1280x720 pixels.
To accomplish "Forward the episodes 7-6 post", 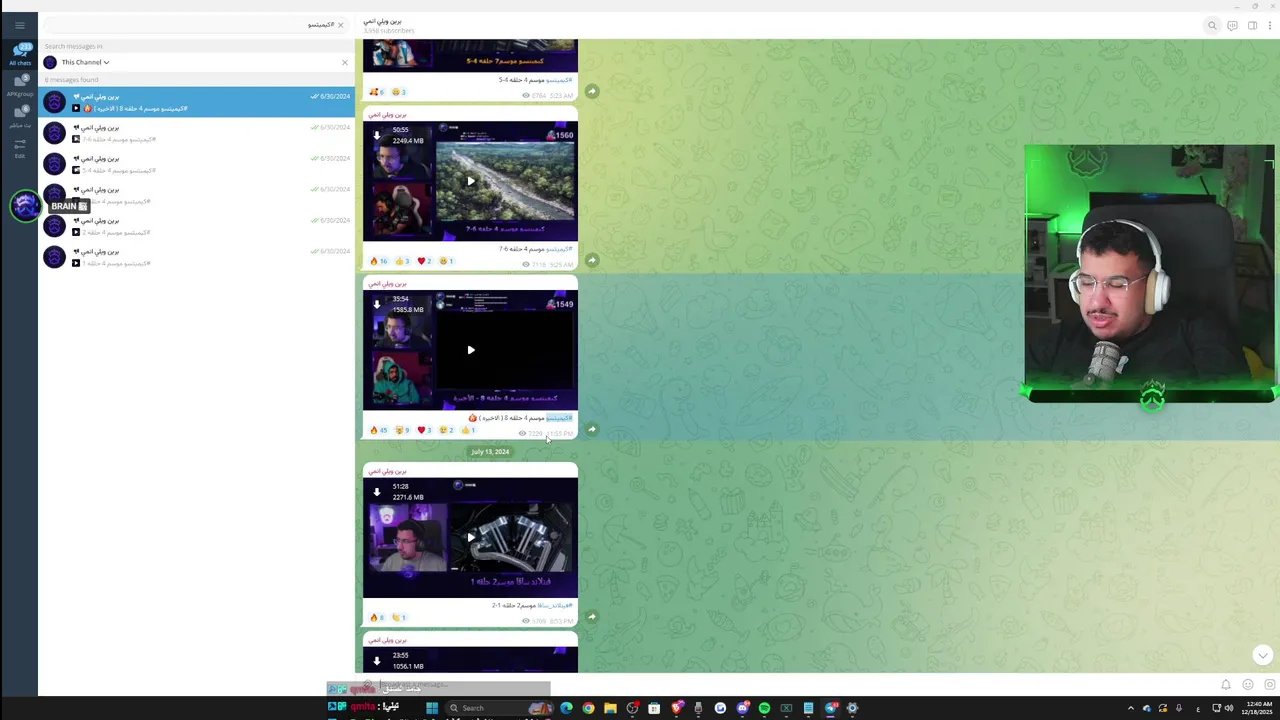I will pos(592,260).
